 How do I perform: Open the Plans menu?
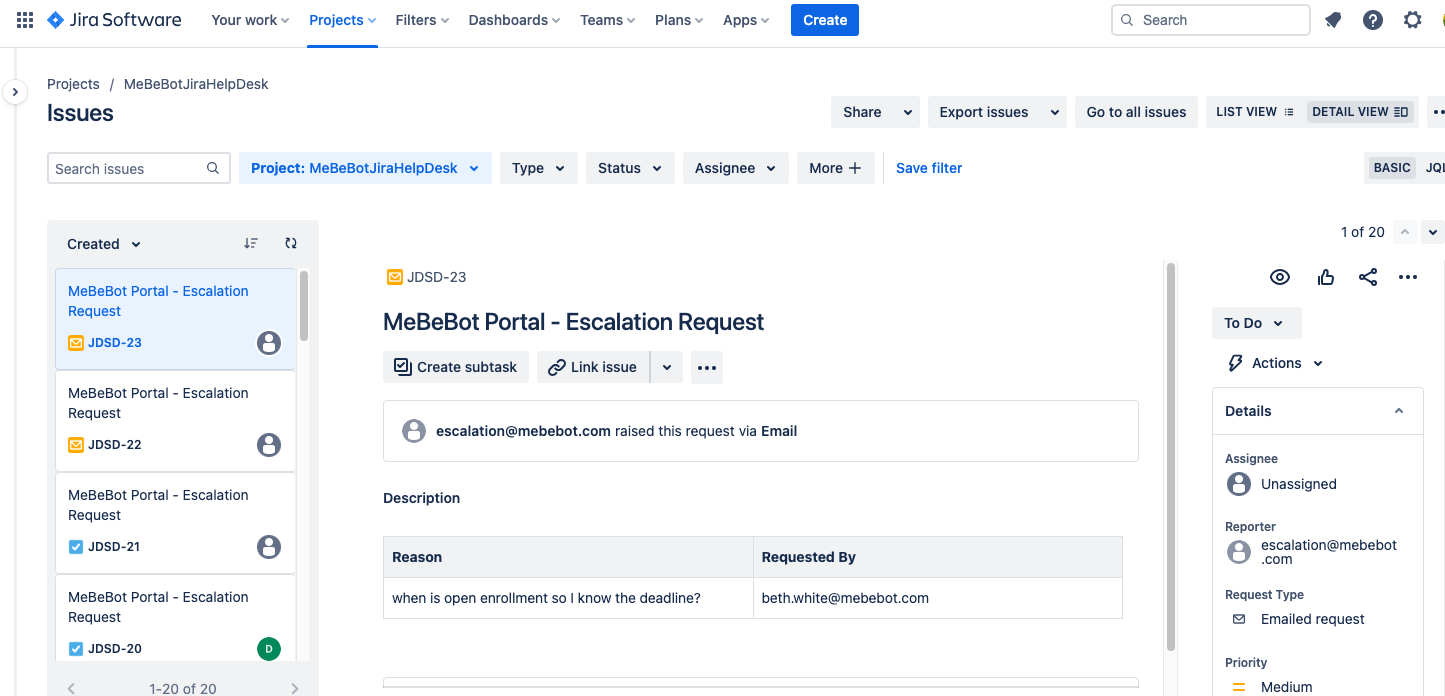679,20
